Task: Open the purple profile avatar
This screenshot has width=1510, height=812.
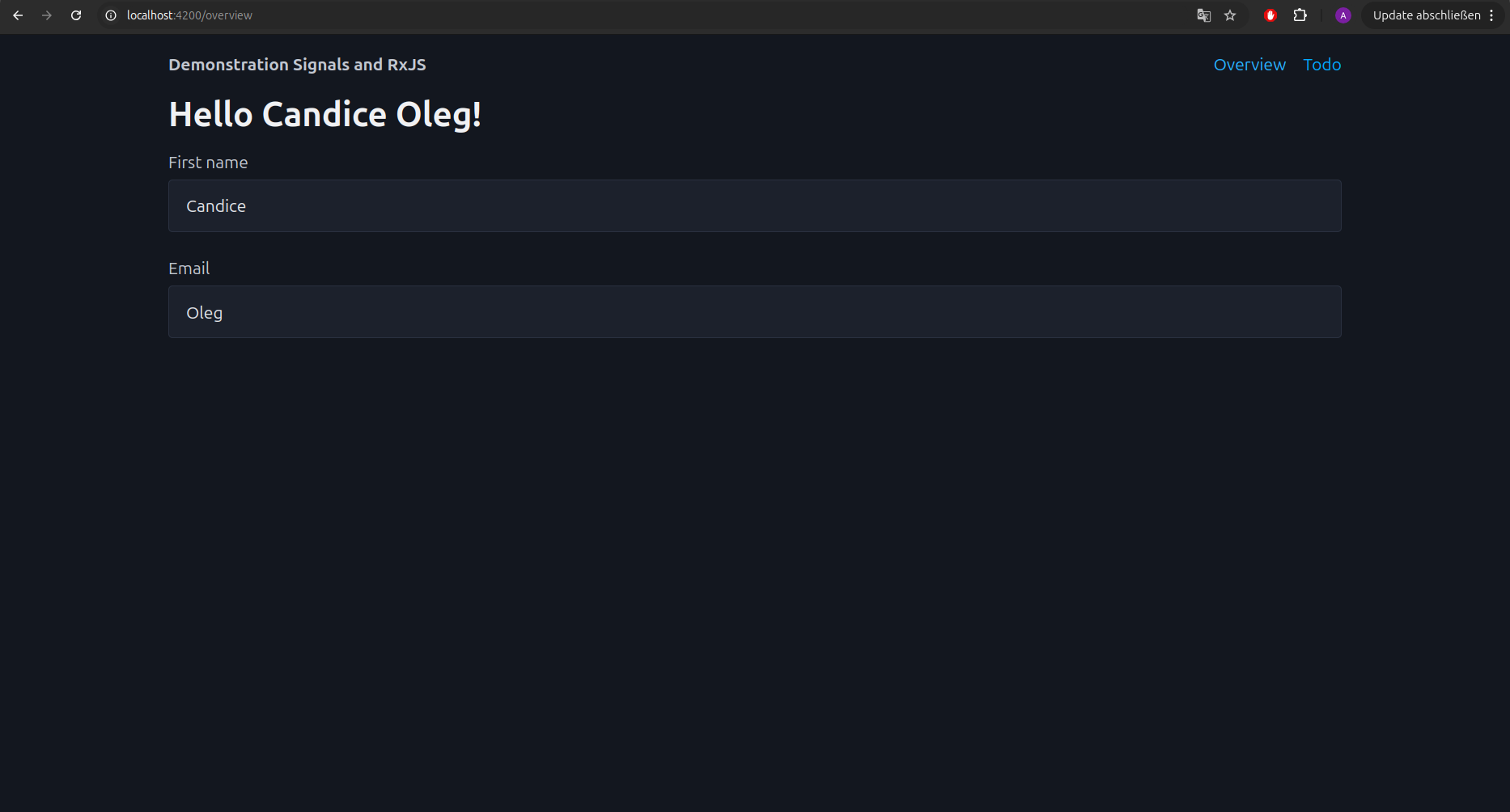Action: 1343,15
